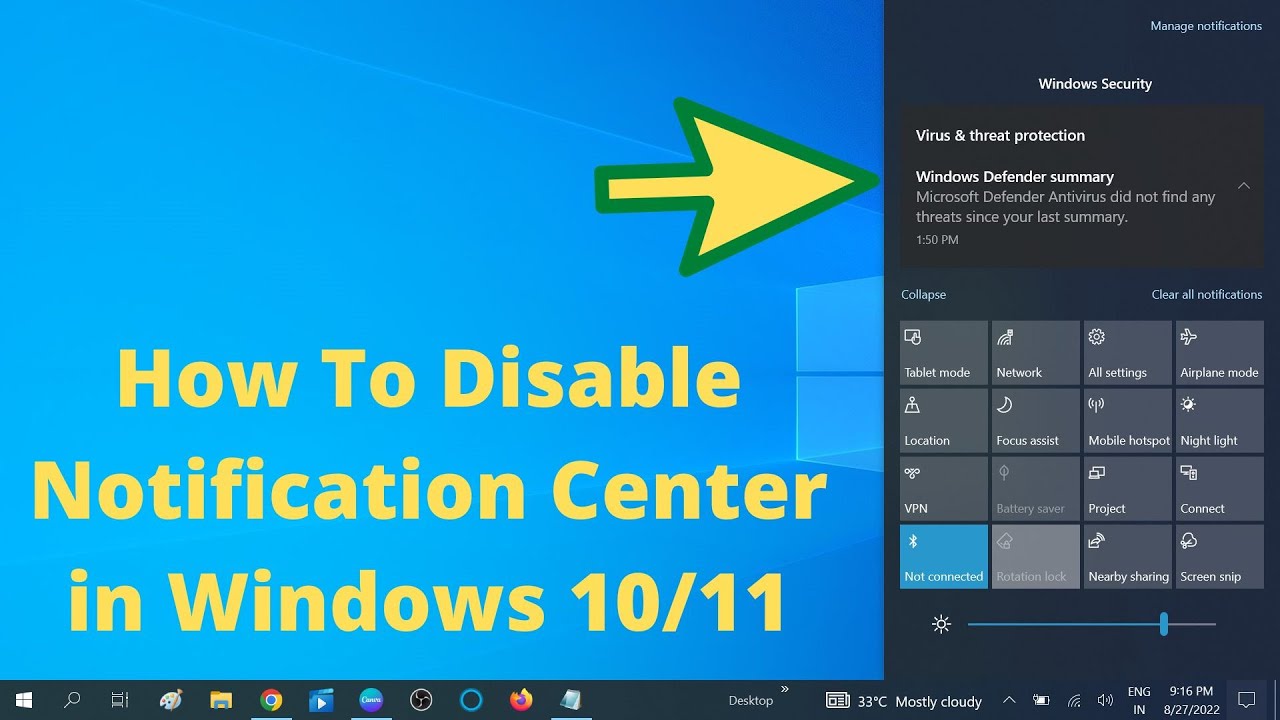This screenshot has height=720, width=1280.
Task: Open Task View on taskbar
Action: [x=120, y=700]
